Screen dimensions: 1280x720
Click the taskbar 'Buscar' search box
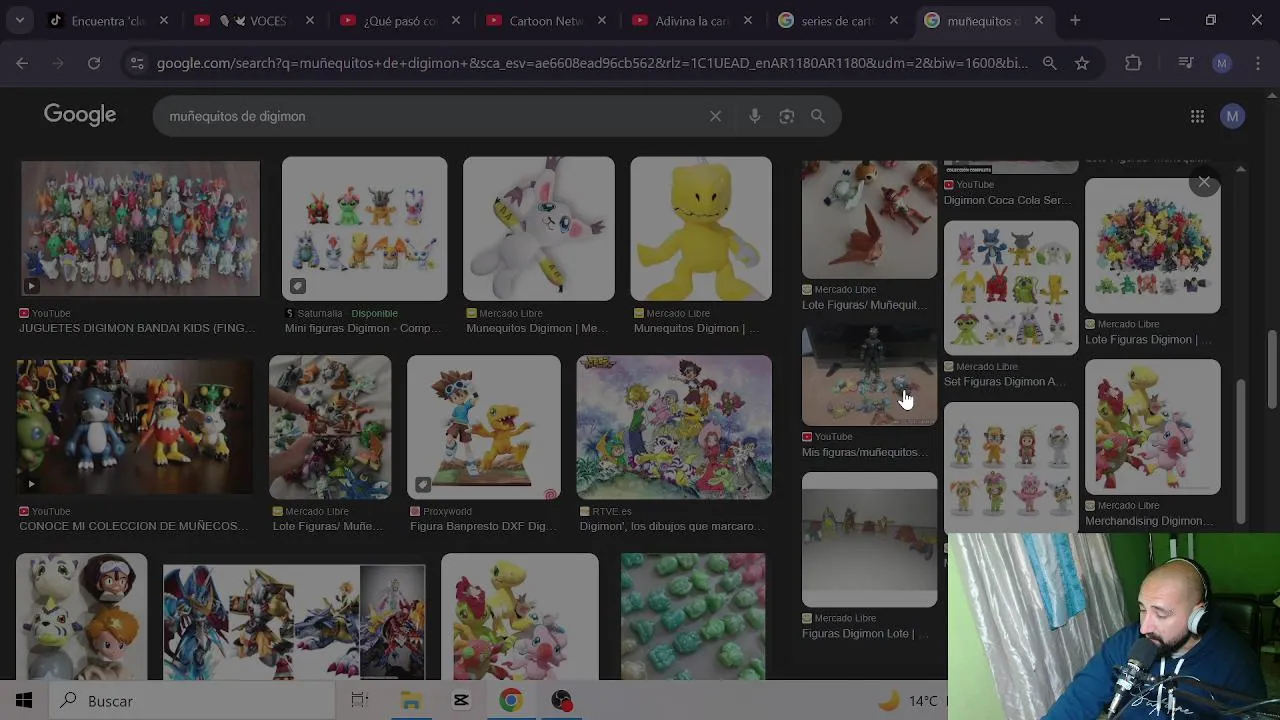[190, 701]
